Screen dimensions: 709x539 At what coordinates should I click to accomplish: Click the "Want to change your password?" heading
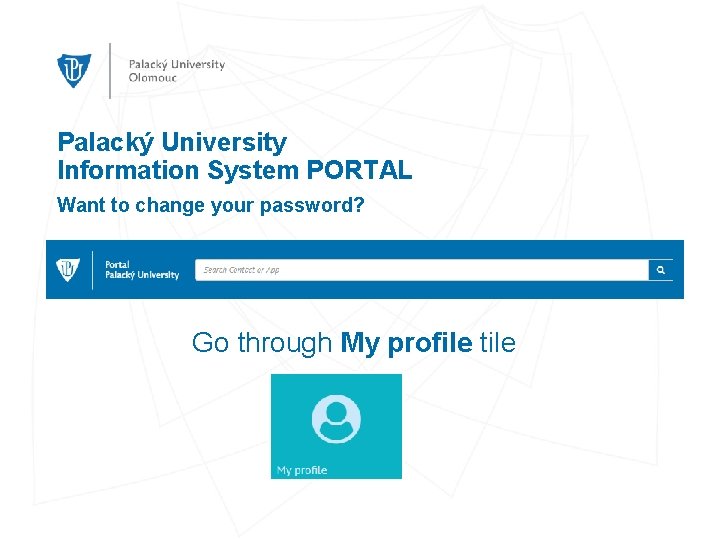tap(211, 205)
